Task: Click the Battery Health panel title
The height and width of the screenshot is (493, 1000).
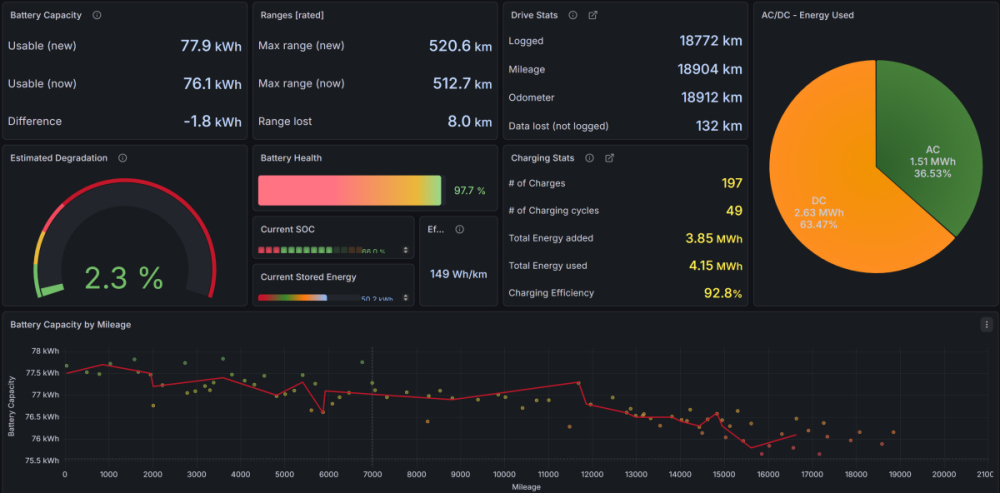Action: tap(291, 158)
